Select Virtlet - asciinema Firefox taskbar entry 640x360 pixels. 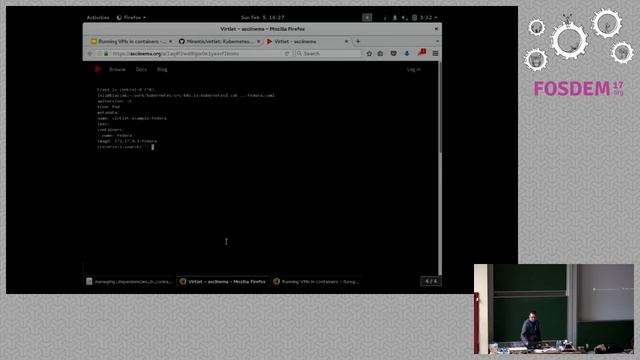223,282
